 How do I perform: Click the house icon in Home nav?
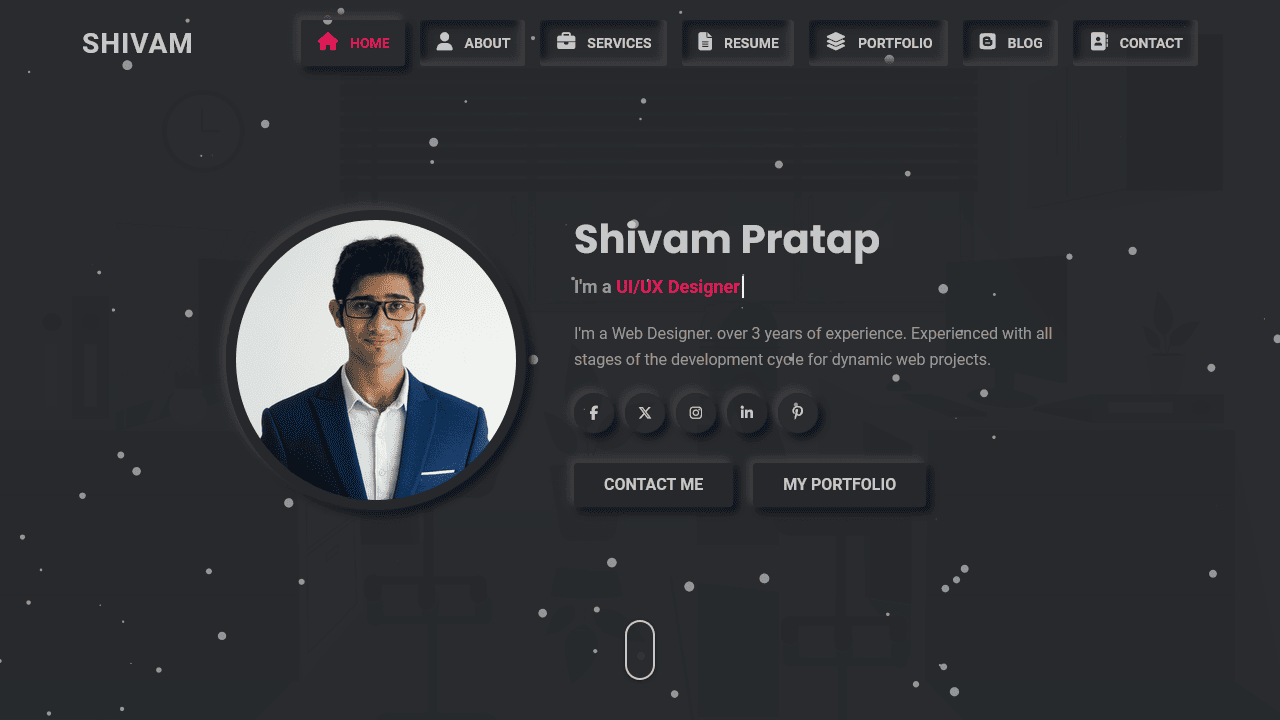327,41
